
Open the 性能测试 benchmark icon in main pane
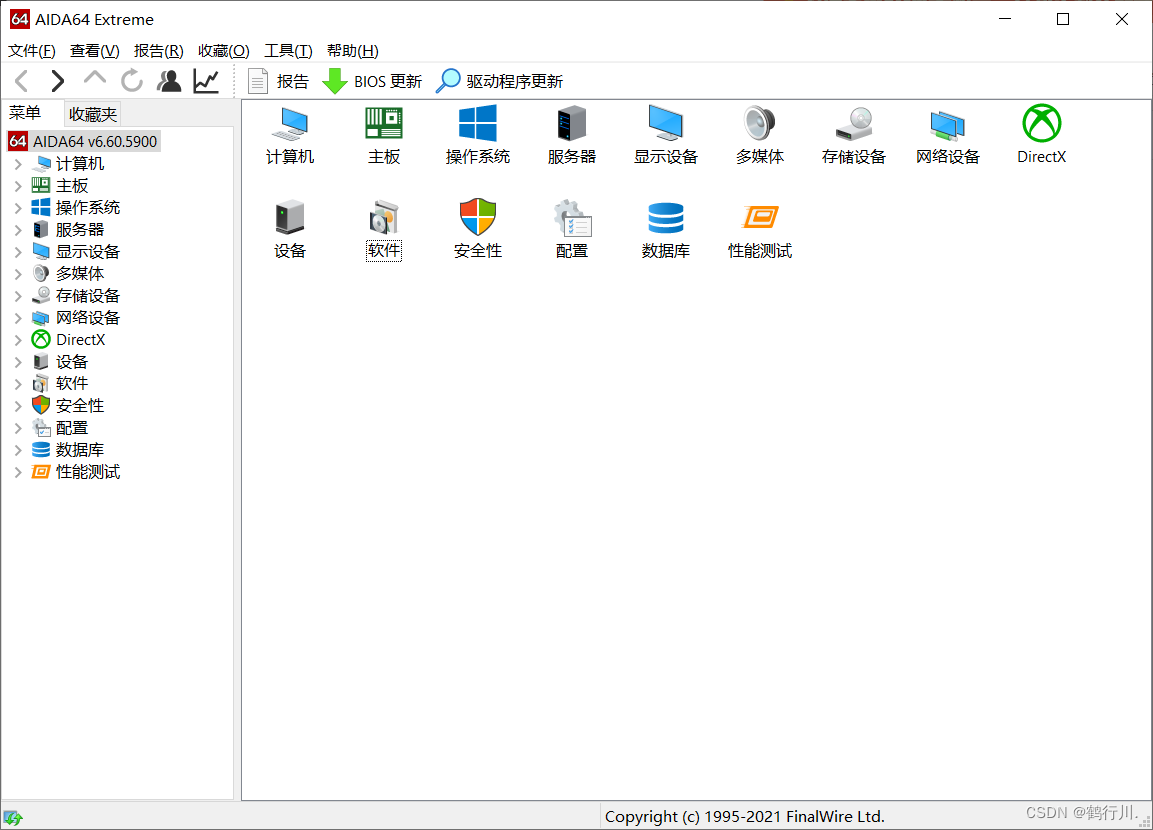(760, 229)
